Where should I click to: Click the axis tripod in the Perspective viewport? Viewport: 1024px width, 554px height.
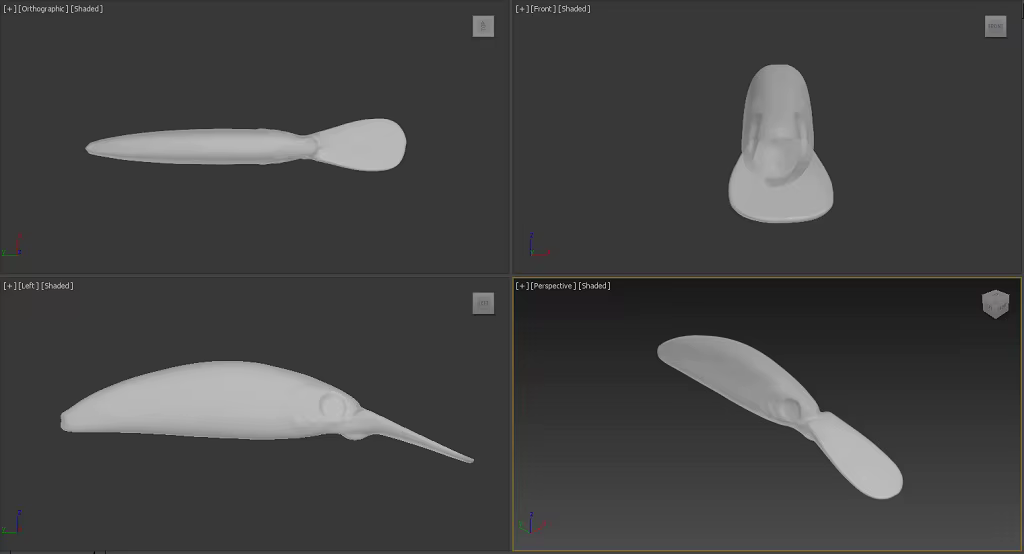coord(532,523)
